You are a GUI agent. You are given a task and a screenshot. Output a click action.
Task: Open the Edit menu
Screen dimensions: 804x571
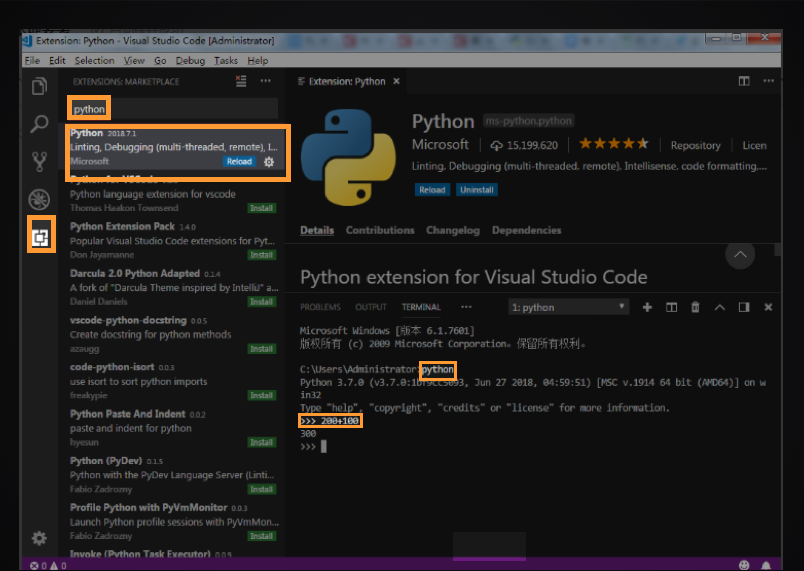[x=57, y=60]
